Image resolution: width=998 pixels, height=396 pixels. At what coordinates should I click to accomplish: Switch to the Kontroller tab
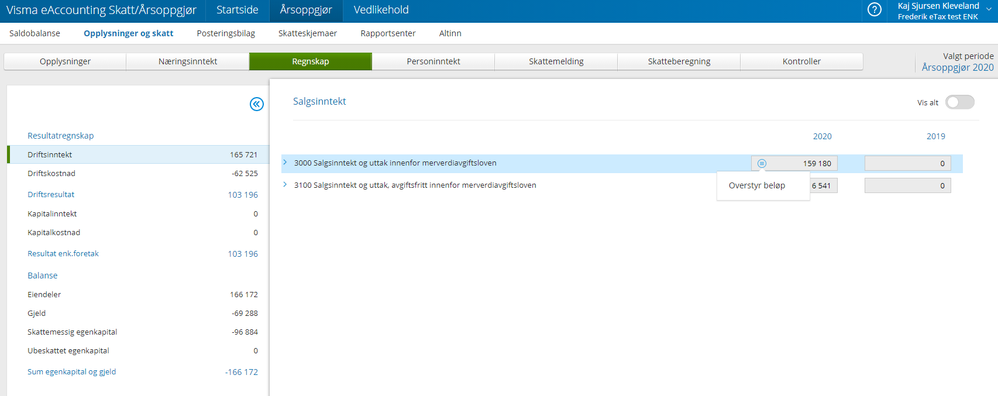point(801,62)
